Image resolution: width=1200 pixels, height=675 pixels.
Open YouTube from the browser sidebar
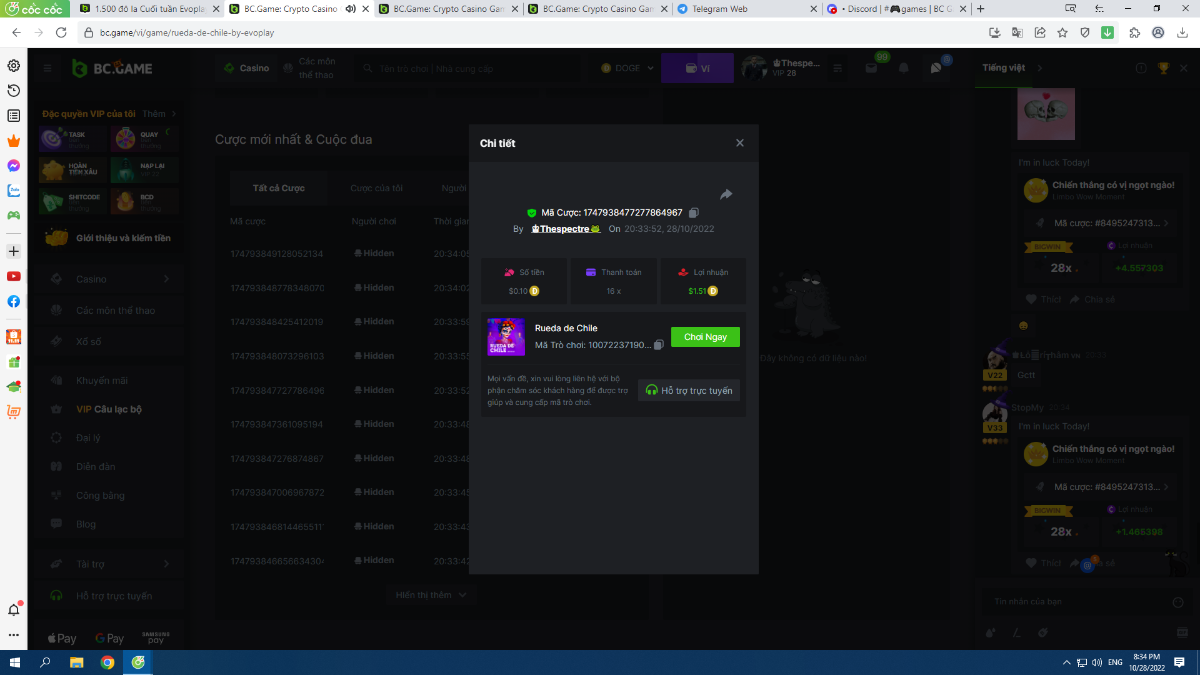[x=14, y=276]
